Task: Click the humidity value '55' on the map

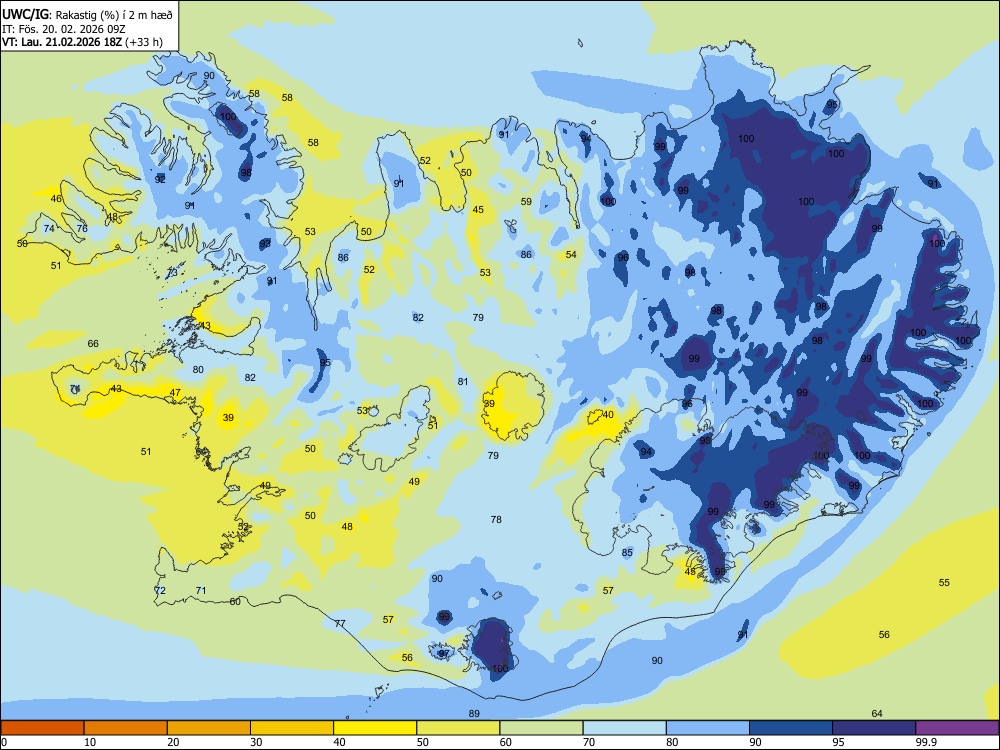Action: coord(944,582)
